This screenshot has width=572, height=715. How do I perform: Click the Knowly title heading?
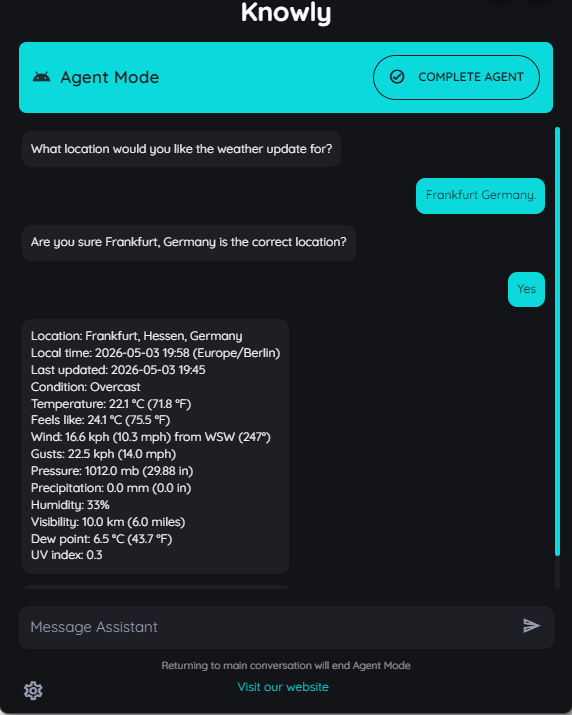click(286, 12)
